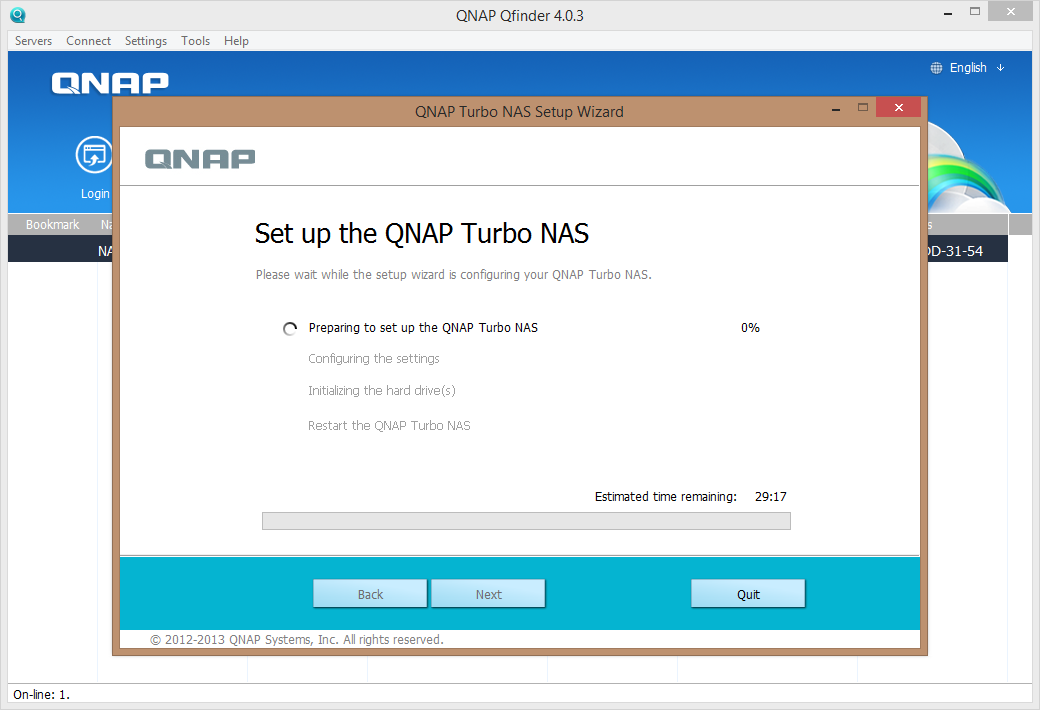The width and height of the screenshot is (1040, 710).
Task: Minimize the Setup Wizard window
Action: click(x=836, y=108)
